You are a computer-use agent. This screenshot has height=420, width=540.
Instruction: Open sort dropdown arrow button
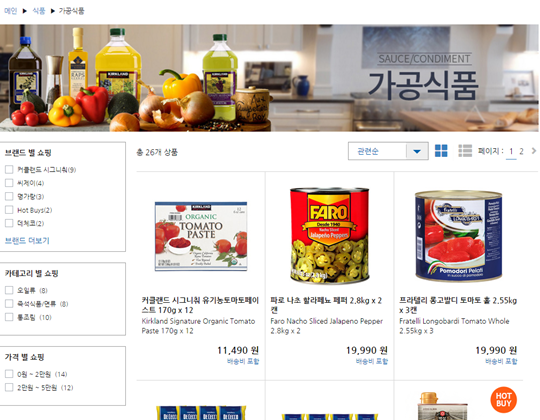click(x=417, y=151)
